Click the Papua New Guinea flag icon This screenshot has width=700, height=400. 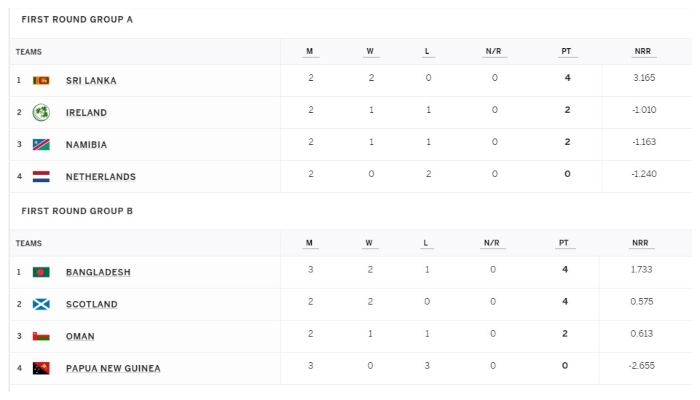[41, 368]
